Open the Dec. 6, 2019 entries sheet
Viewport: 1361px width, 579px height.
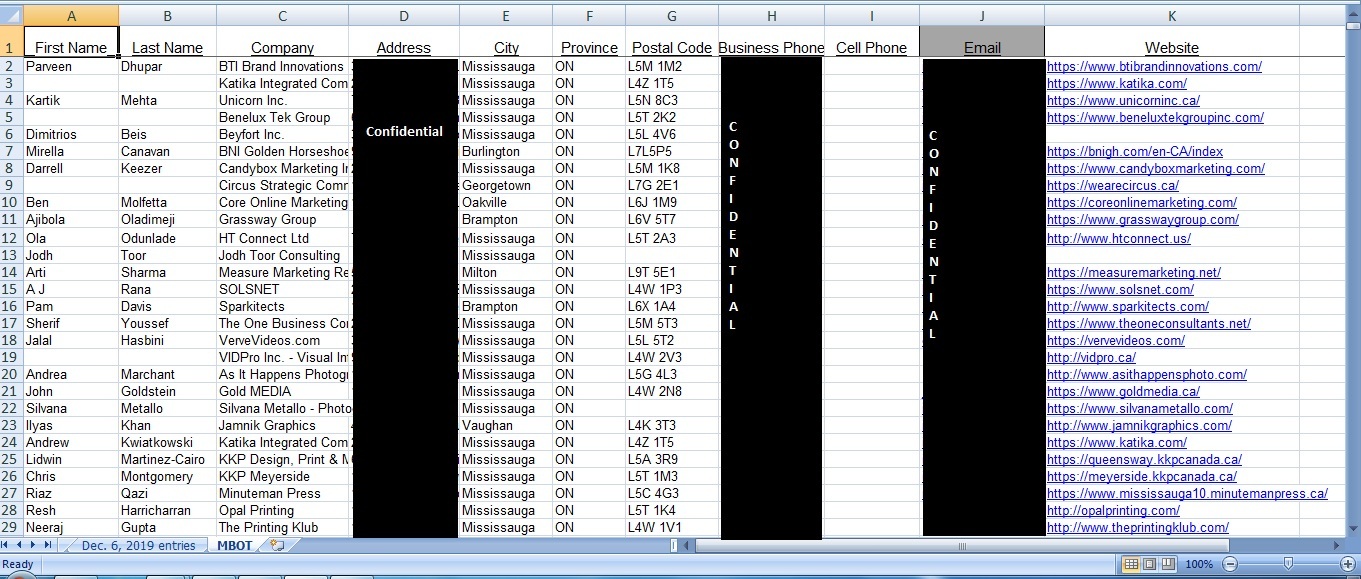tap(139, 545)
